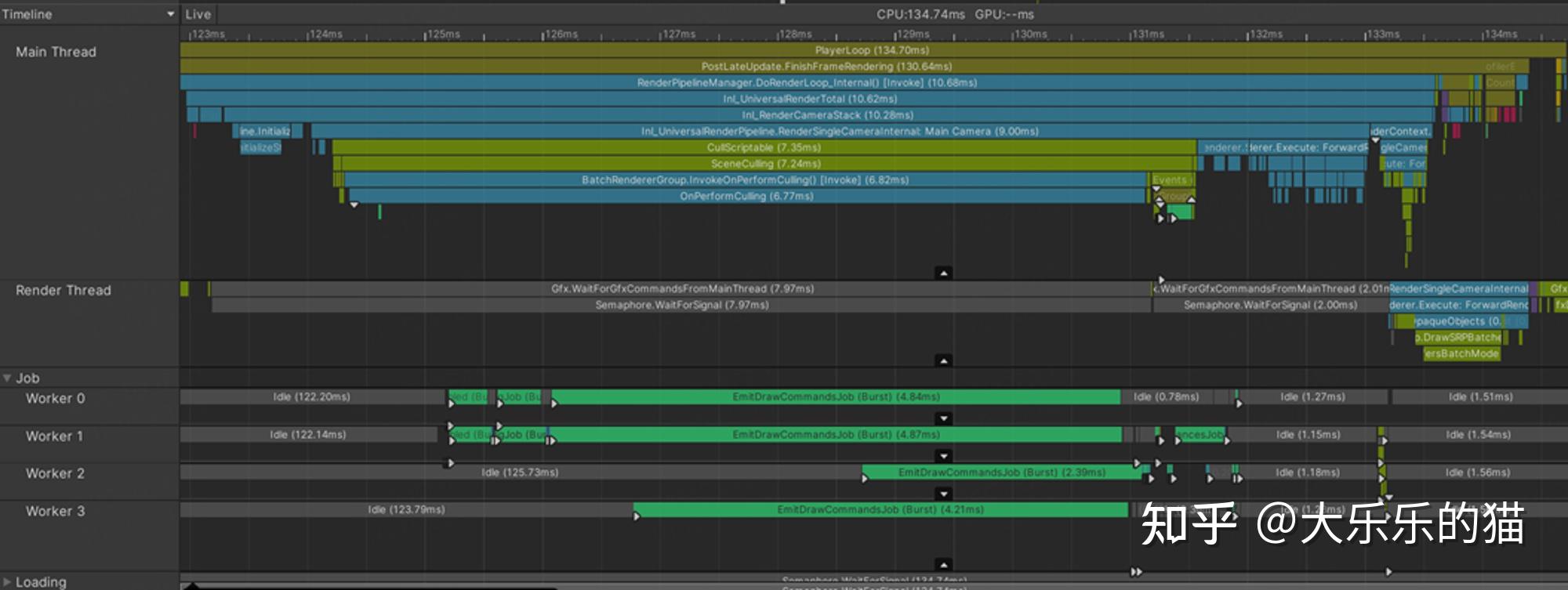Select the OnPerformCulling (6.77ms) sample

[x=747, y=196]
